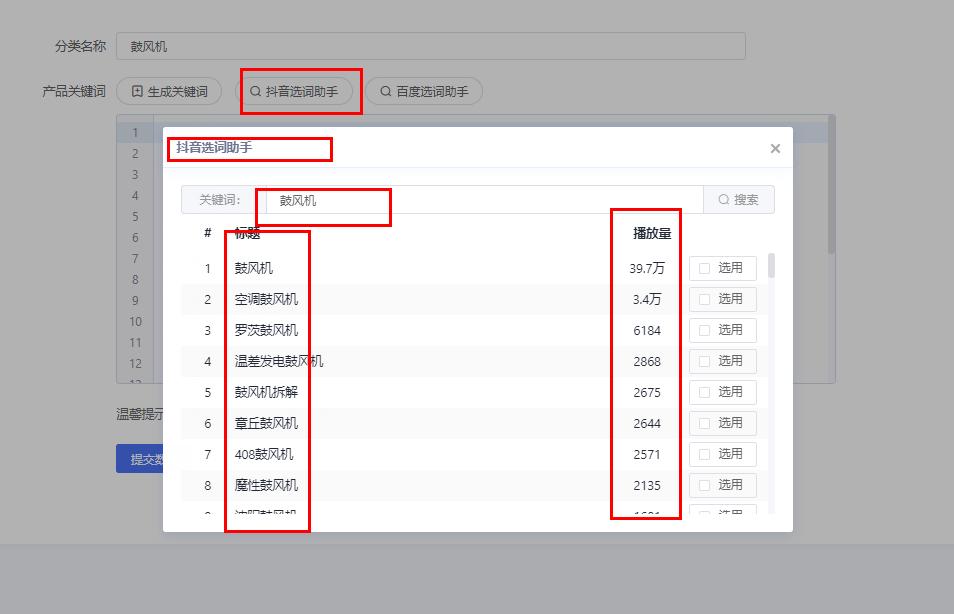Viewport: 954px width, 614px height.
Task: Click the magnifier icon on the 搜索 button
Action: click(x=725, y=198)
